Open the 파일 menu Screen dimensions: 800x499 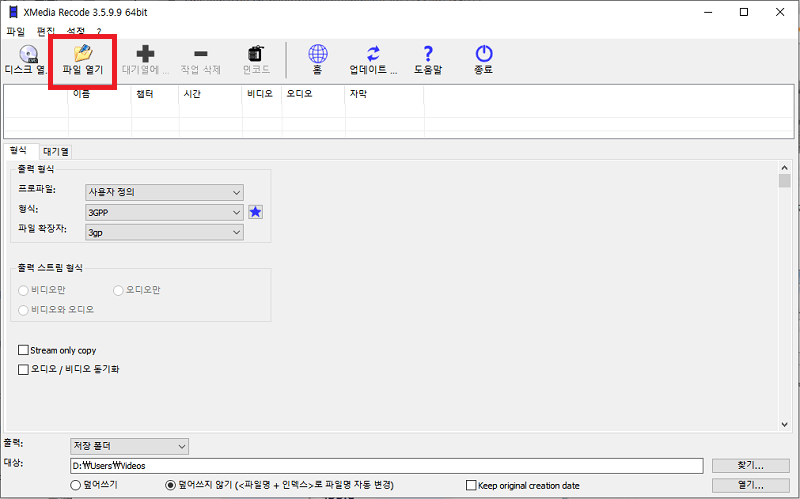[15, 32]
